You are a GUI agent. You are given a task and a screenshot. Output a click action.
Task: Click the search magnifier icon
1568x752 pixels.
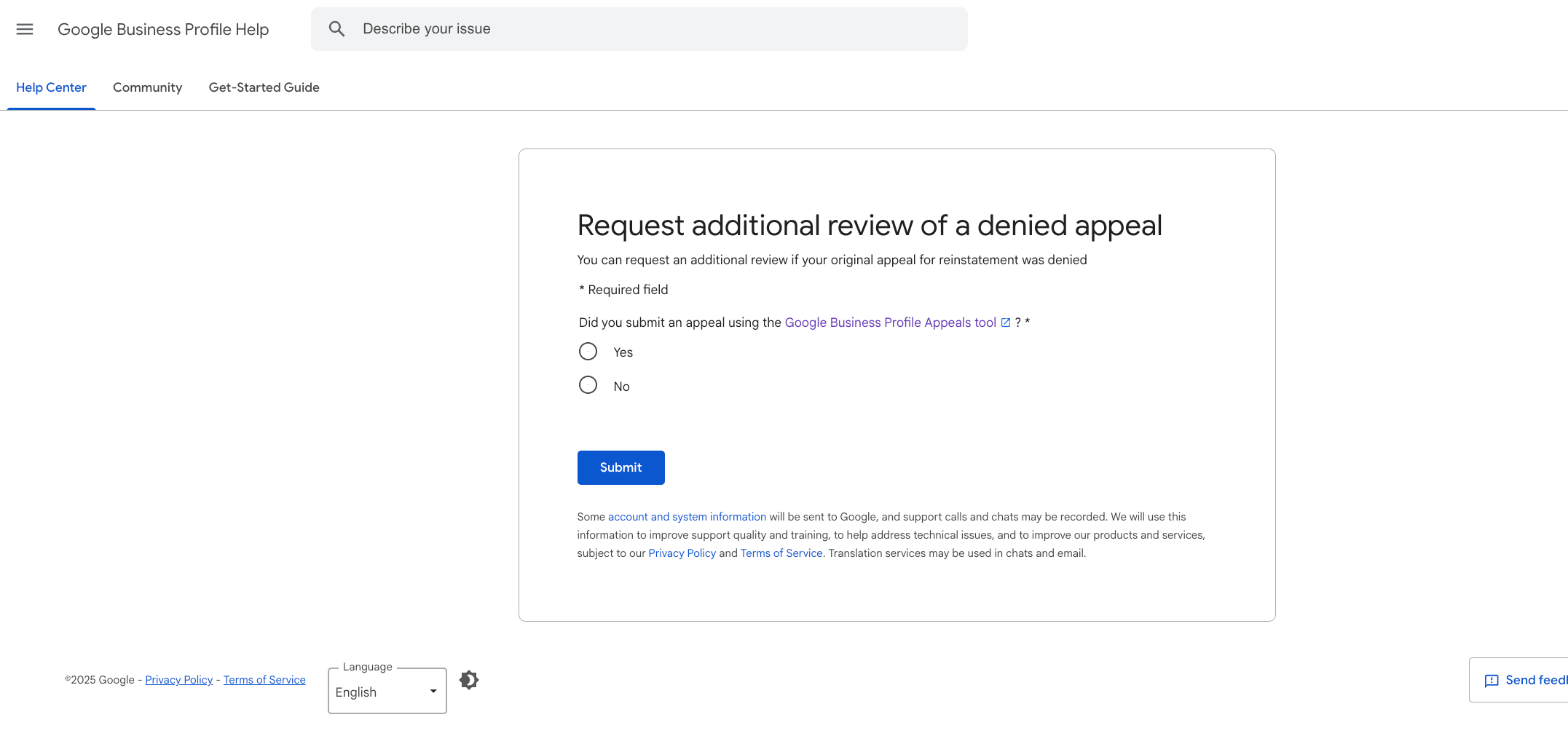336,29
